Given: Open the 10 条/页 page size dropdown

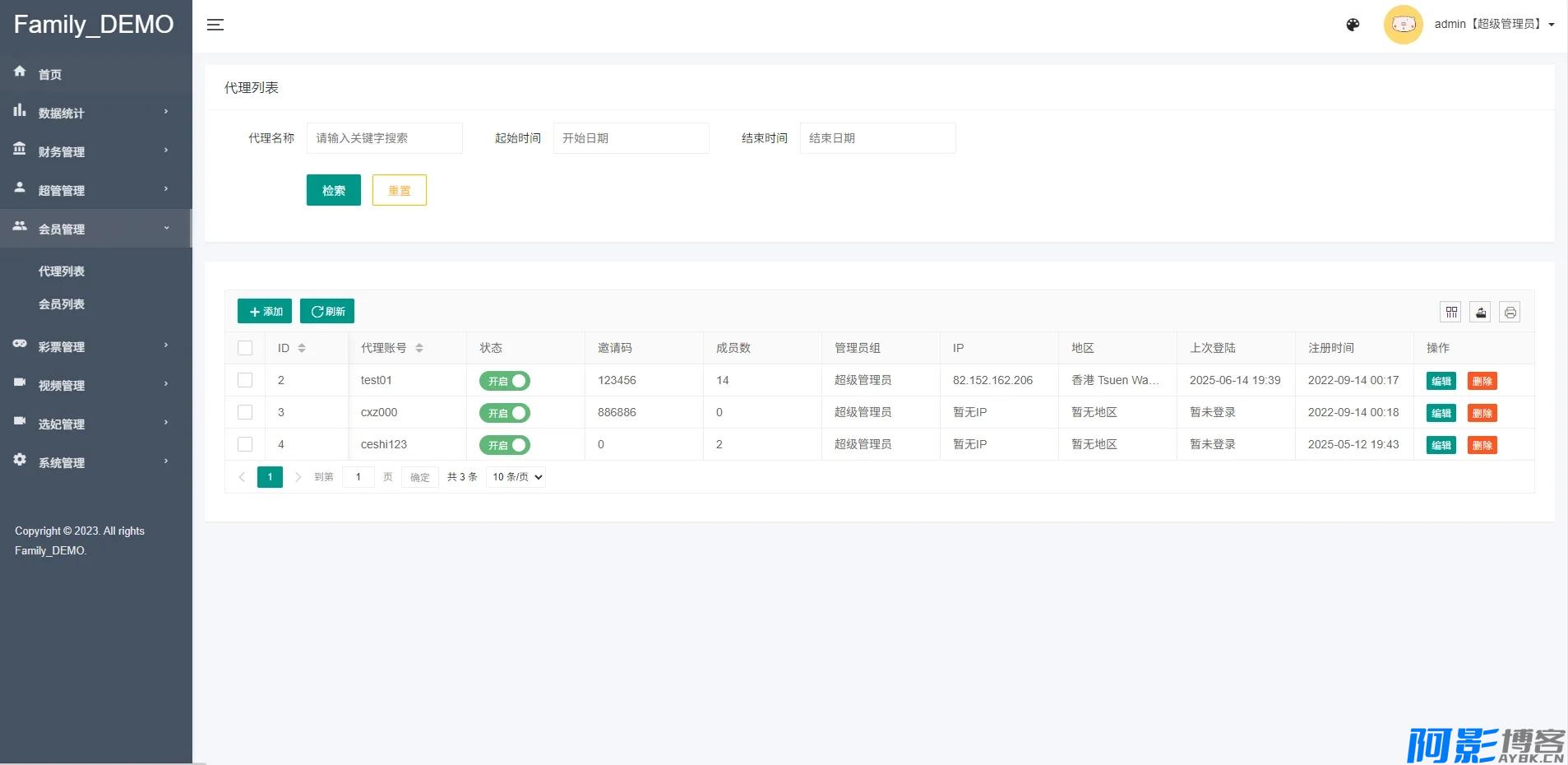Looking at the screenshot, I should (x=516, y=477).
